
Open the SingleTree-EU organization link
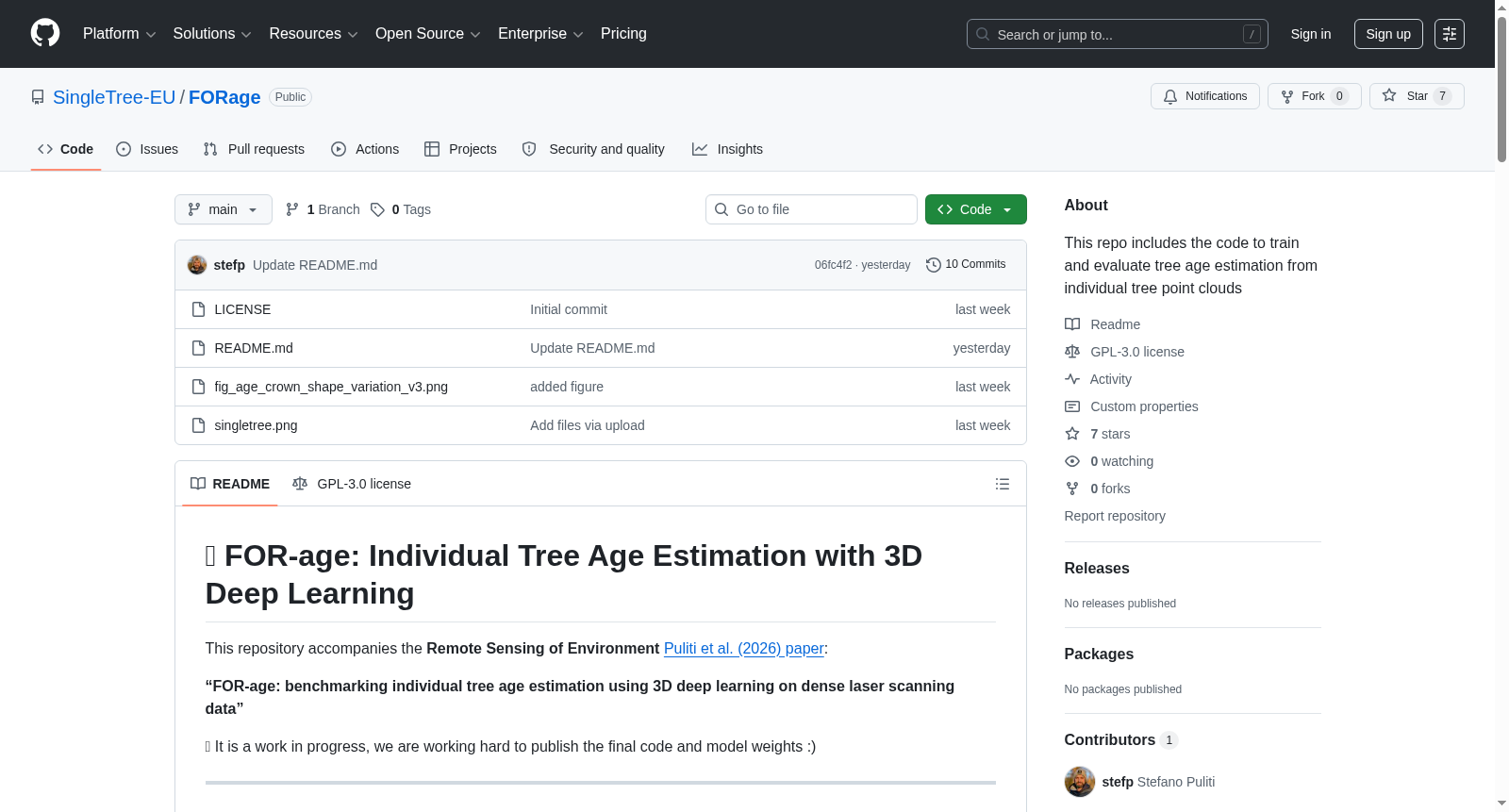coord(114,97)
